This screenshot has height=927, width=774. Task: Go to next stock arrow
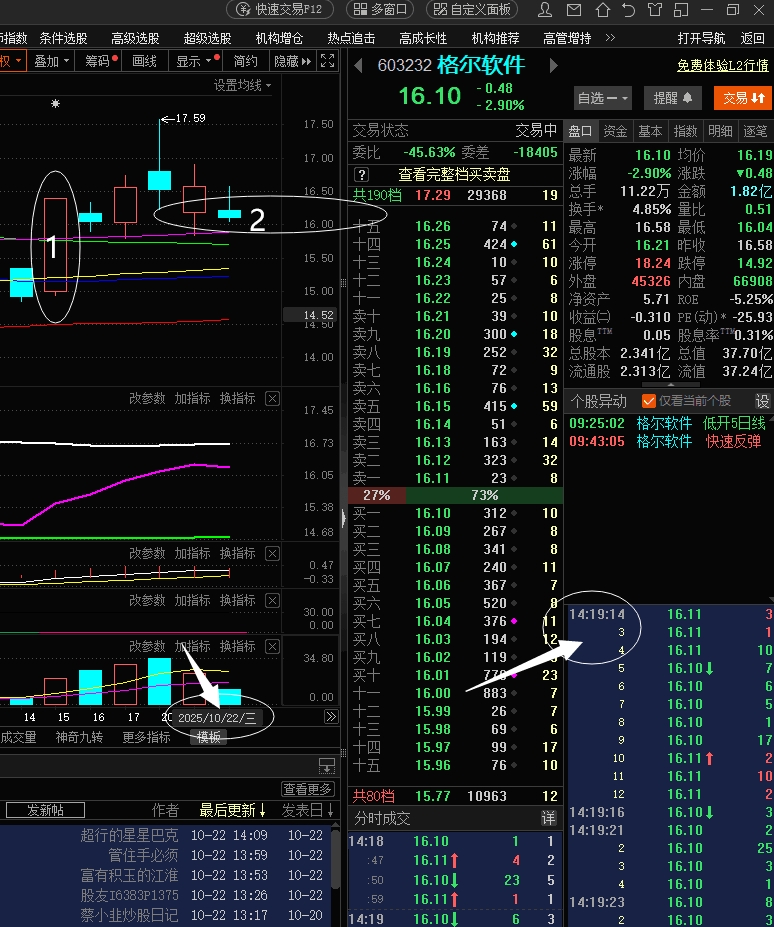(x=553, y=66)
